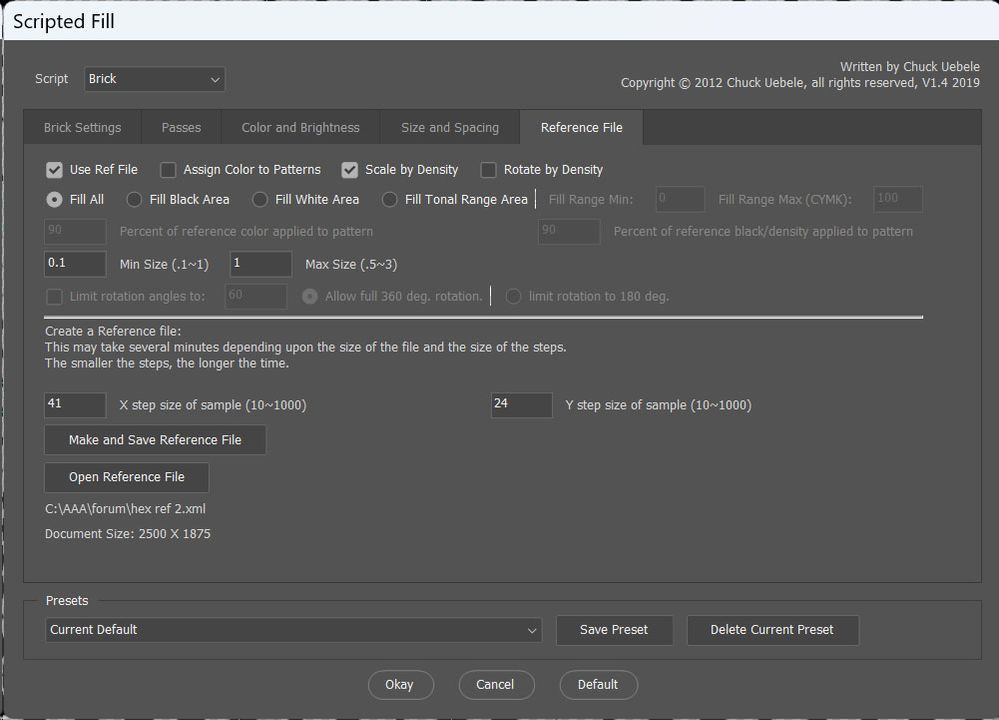Enable Assign Color to Patterns

pyautogui.click(x=168, y=170)
